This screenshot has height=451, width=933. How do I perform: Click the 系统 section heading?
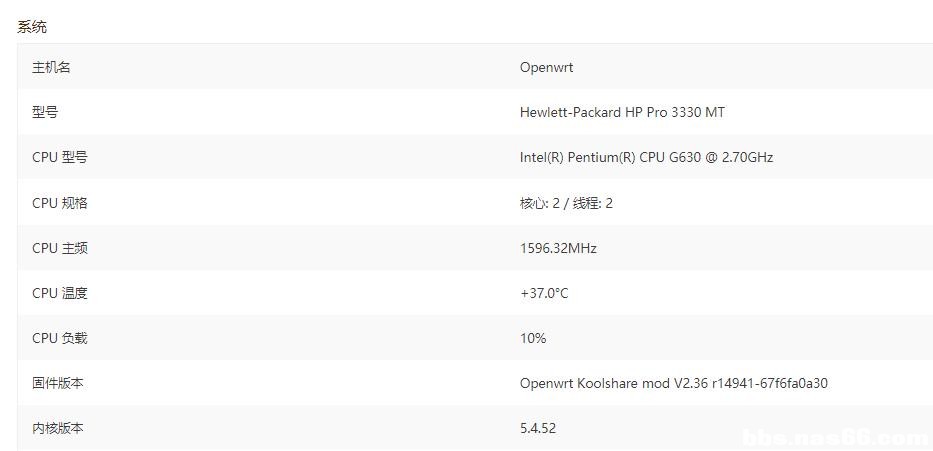pos(32,27)
